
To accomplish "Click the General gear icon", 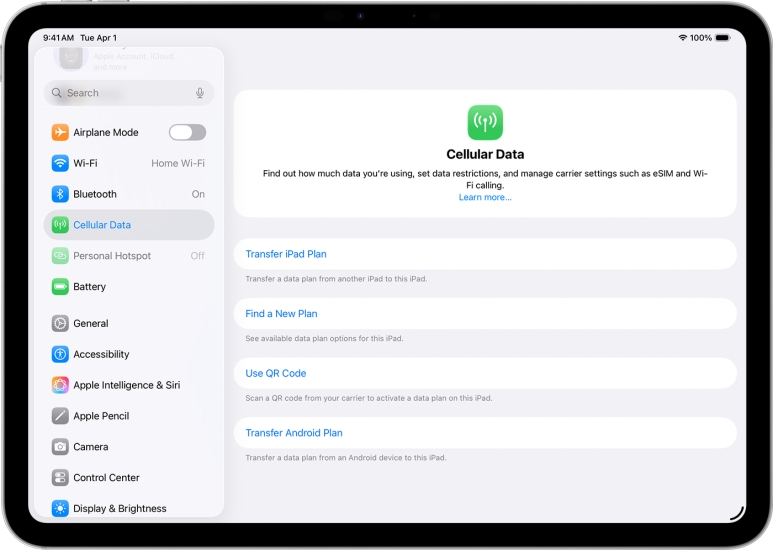I will click(60, 323).
